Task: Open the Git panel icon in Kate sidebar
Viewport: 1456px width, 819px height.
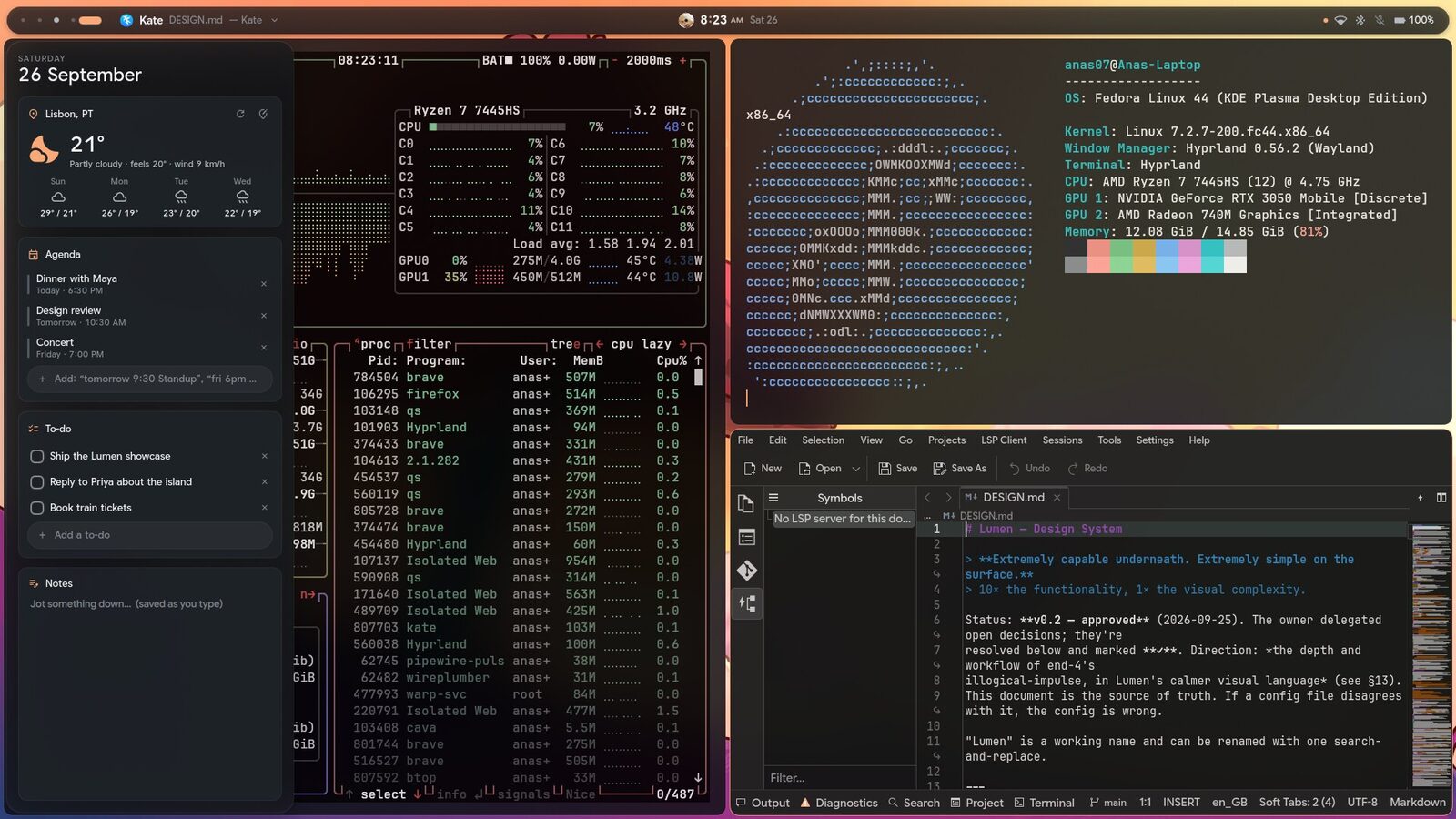Action: (746, 571)
